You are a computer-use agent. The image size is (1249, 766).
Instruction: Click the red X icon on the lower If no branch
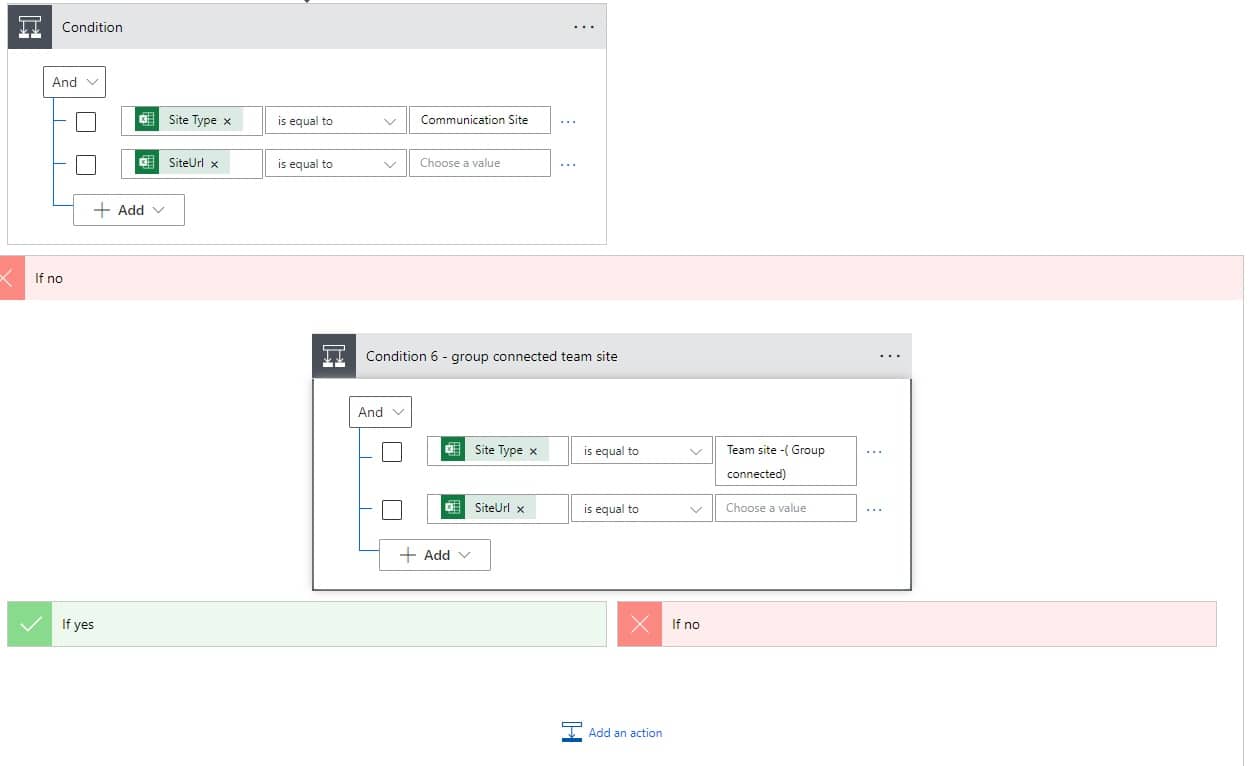639,624
